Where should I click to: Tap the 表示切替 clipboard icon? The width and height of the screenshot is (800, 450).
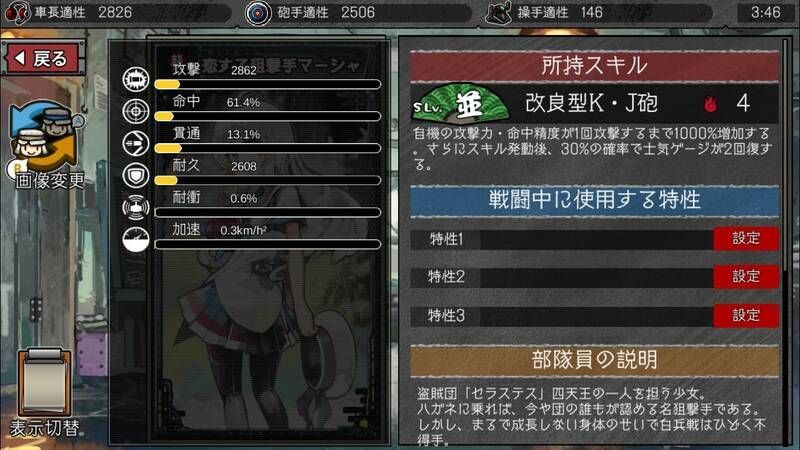pos(44,383)
